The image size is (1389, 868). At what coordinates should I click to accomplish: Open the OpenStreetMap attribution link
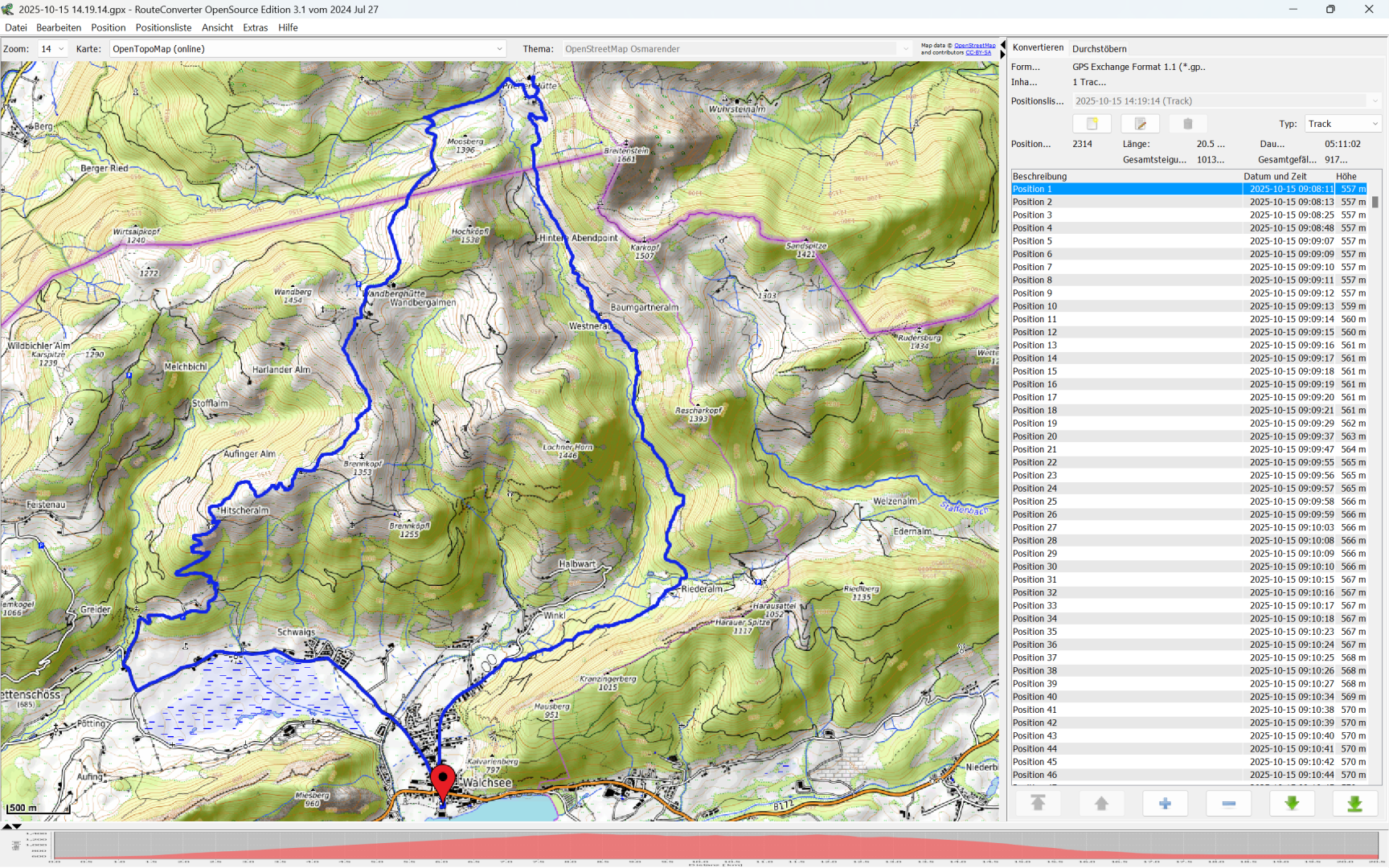click(x=974, y=46)
